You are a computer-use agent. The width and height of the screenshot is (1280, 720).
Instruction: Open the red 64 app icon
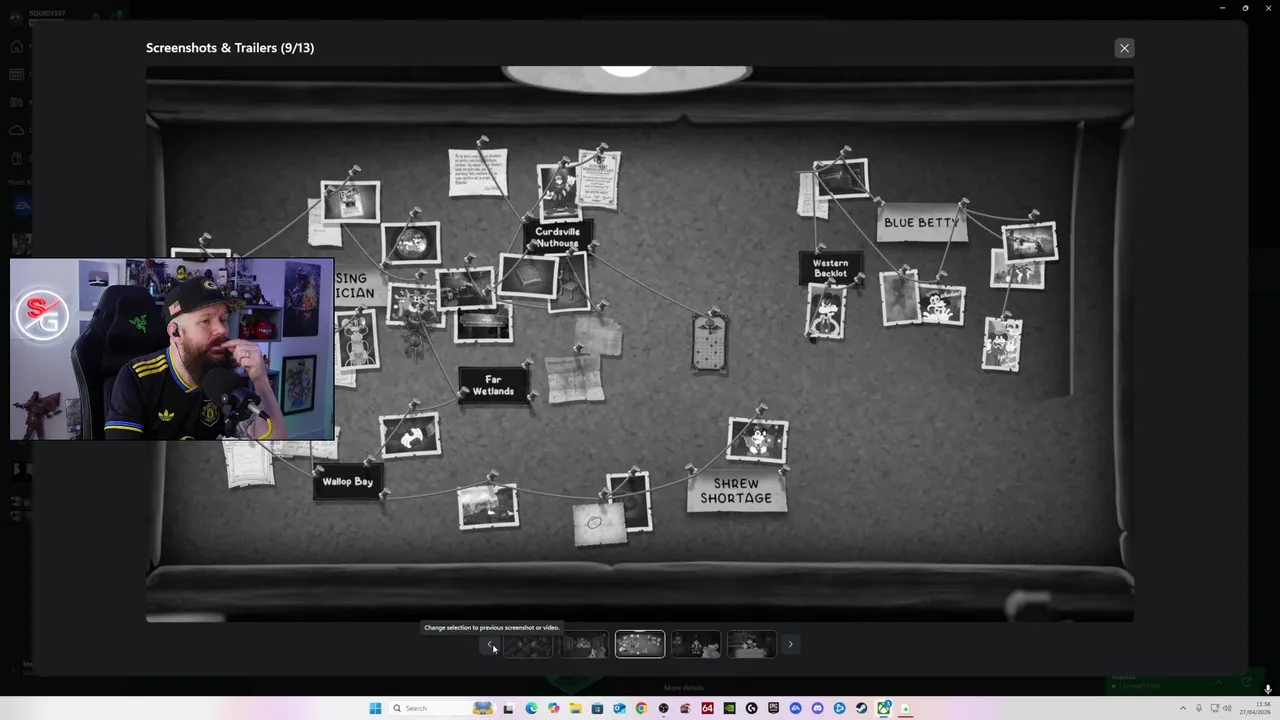click(x=707, y=708)
